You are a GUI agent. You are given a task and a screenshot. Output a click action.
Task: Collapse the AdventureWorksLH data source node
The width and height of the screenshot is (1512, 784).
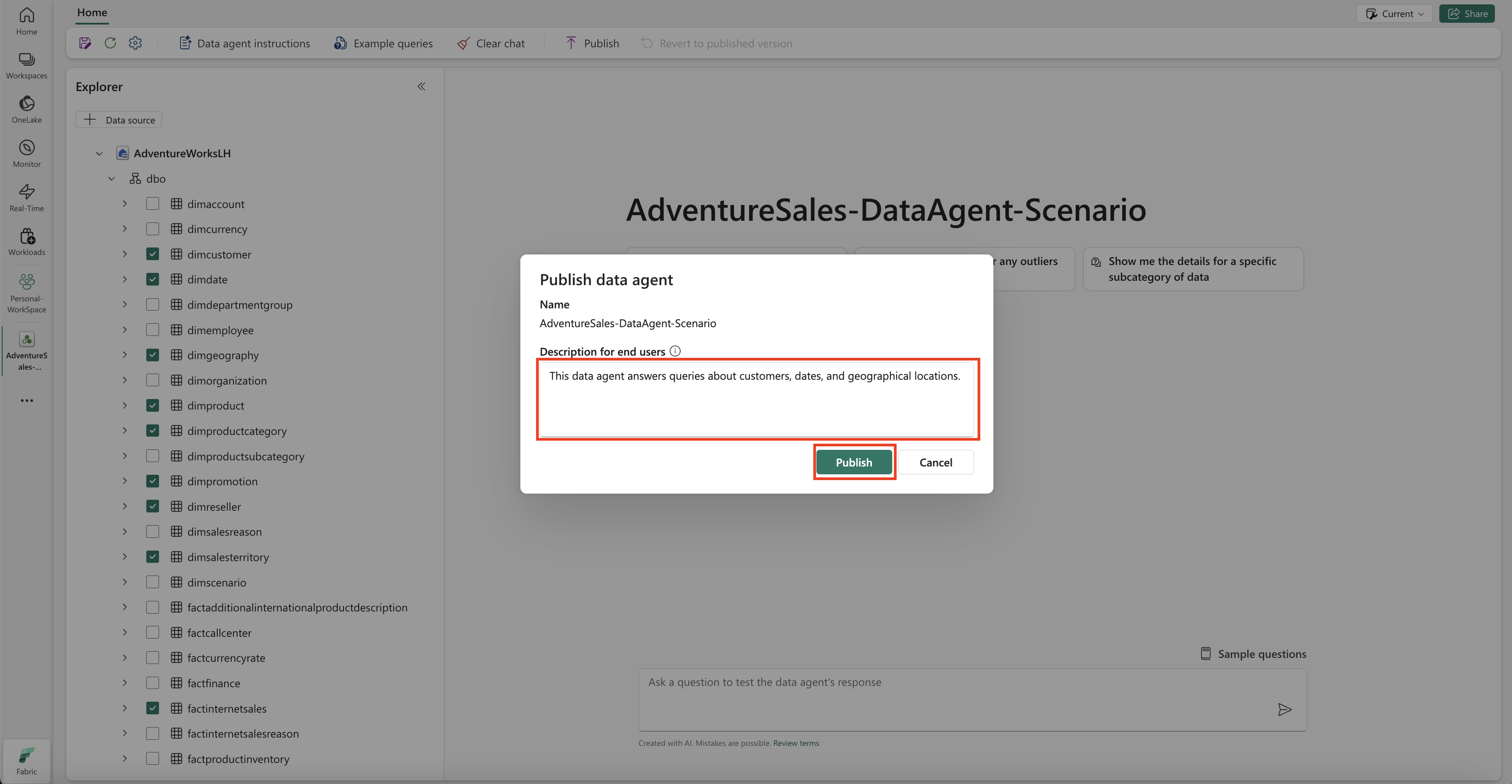pos(99,153)
